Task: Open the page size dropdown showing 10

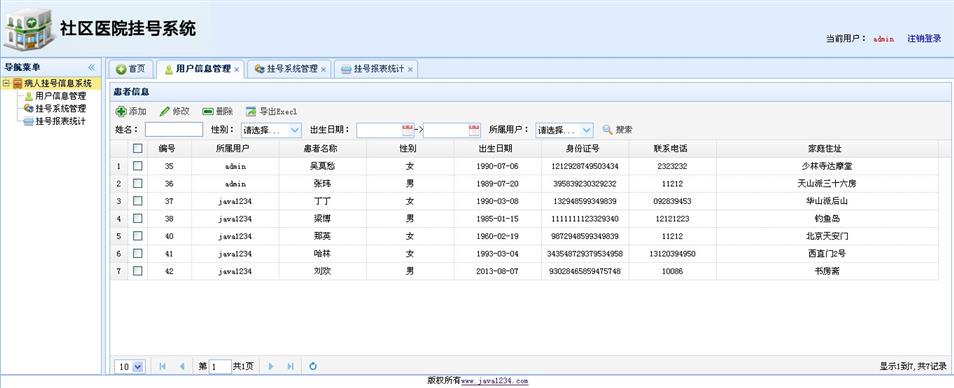Action: pyautogui.click(x=130, y=366)
